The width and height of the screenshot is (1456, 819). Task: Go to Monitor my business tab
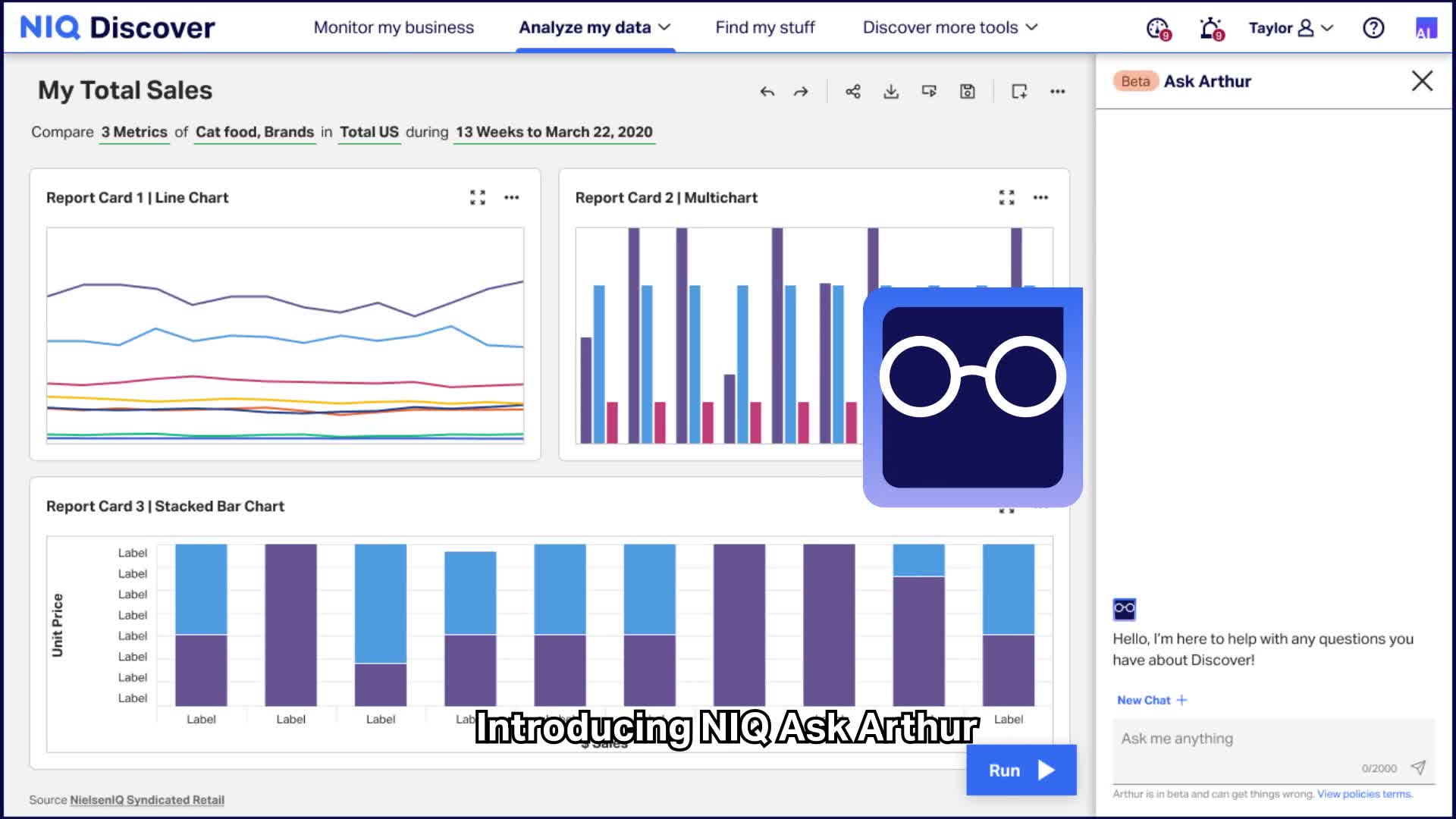tap(394, 28)
